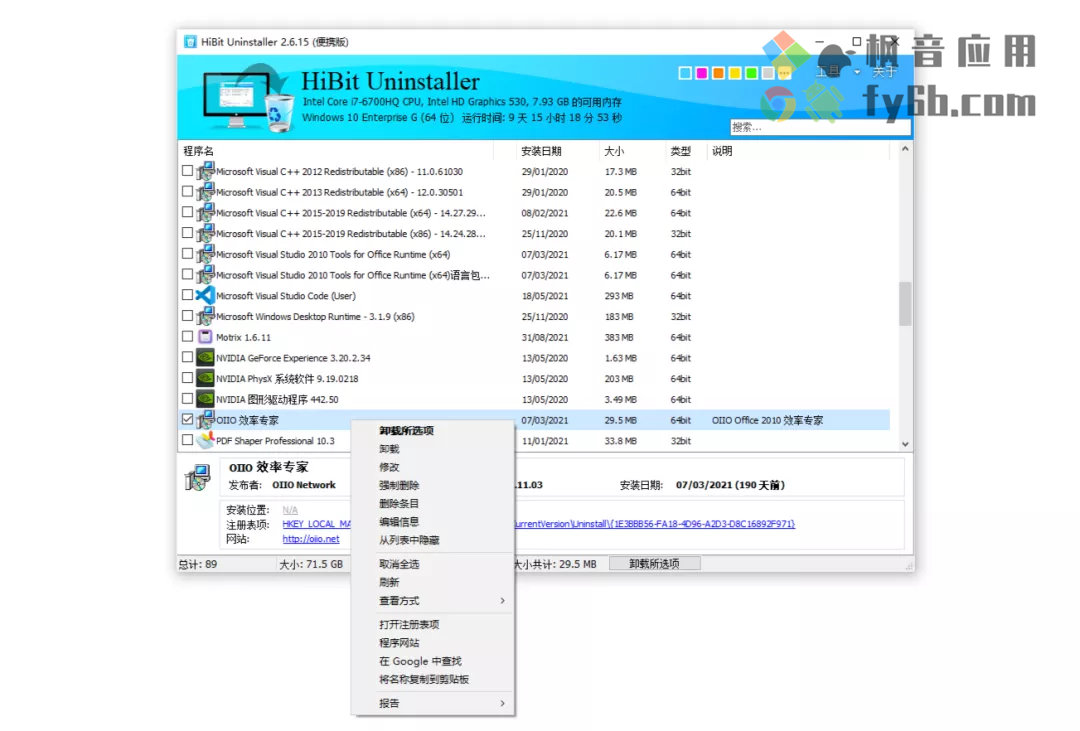This screenshot has width=1080, height=731.
Task: Click the Visual Studio Code program icon
Action: pyautogui.click(x=205, y=296)
